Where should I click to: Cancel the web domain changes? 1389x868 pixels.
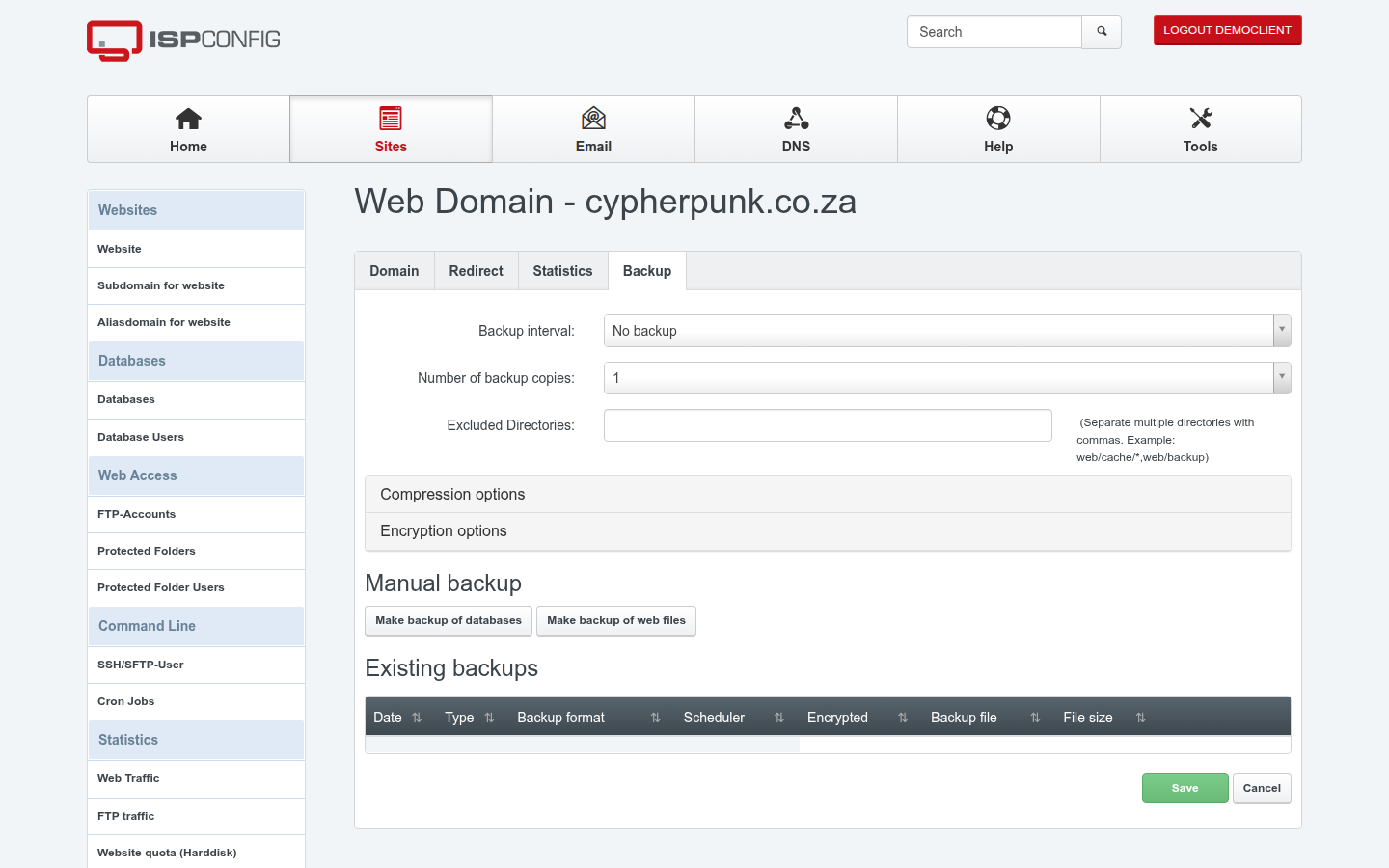tap(1262, 789)
